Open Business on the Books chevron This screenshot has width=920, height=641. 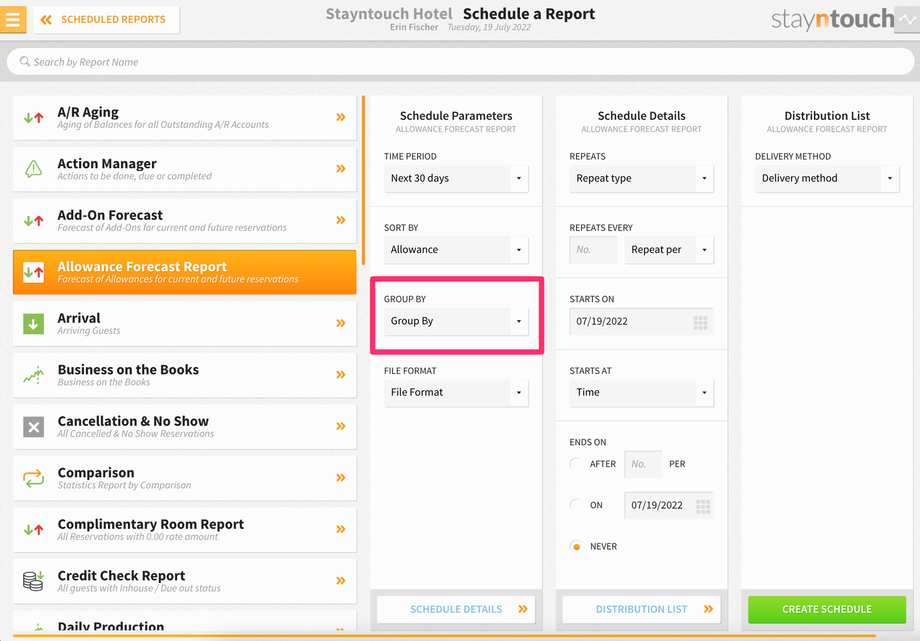click(x=341, y=375)
